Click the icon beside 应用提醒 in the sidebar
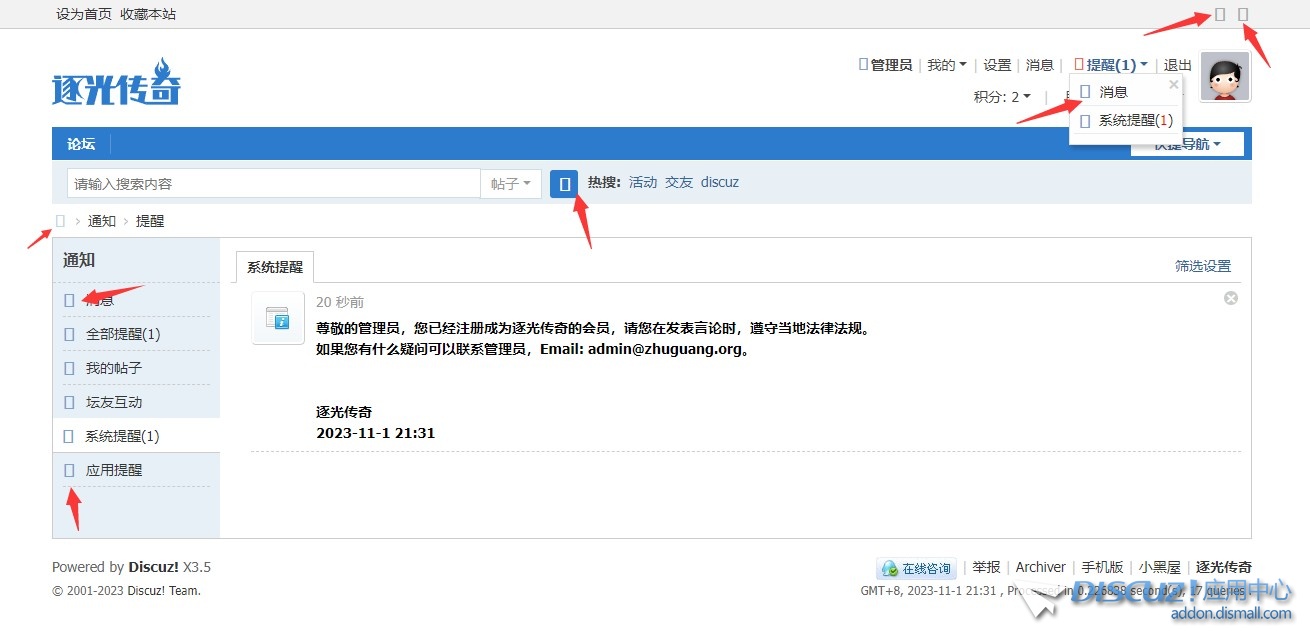 pyautogui.click(x=69, y=470)
